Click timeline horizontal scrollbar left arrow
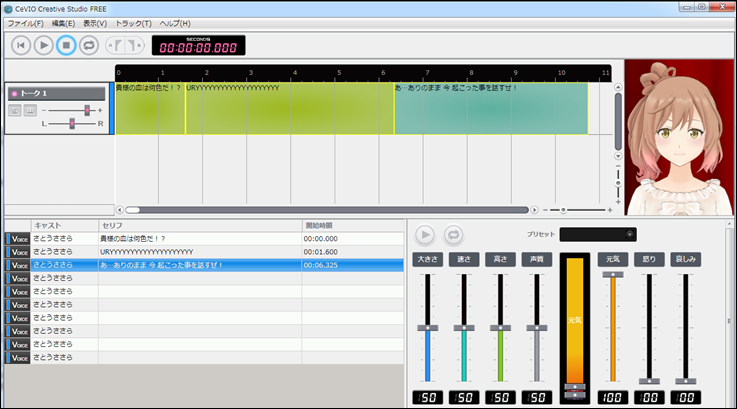The height and width of the screenshot is (409, 737). [x=120, y=210]
